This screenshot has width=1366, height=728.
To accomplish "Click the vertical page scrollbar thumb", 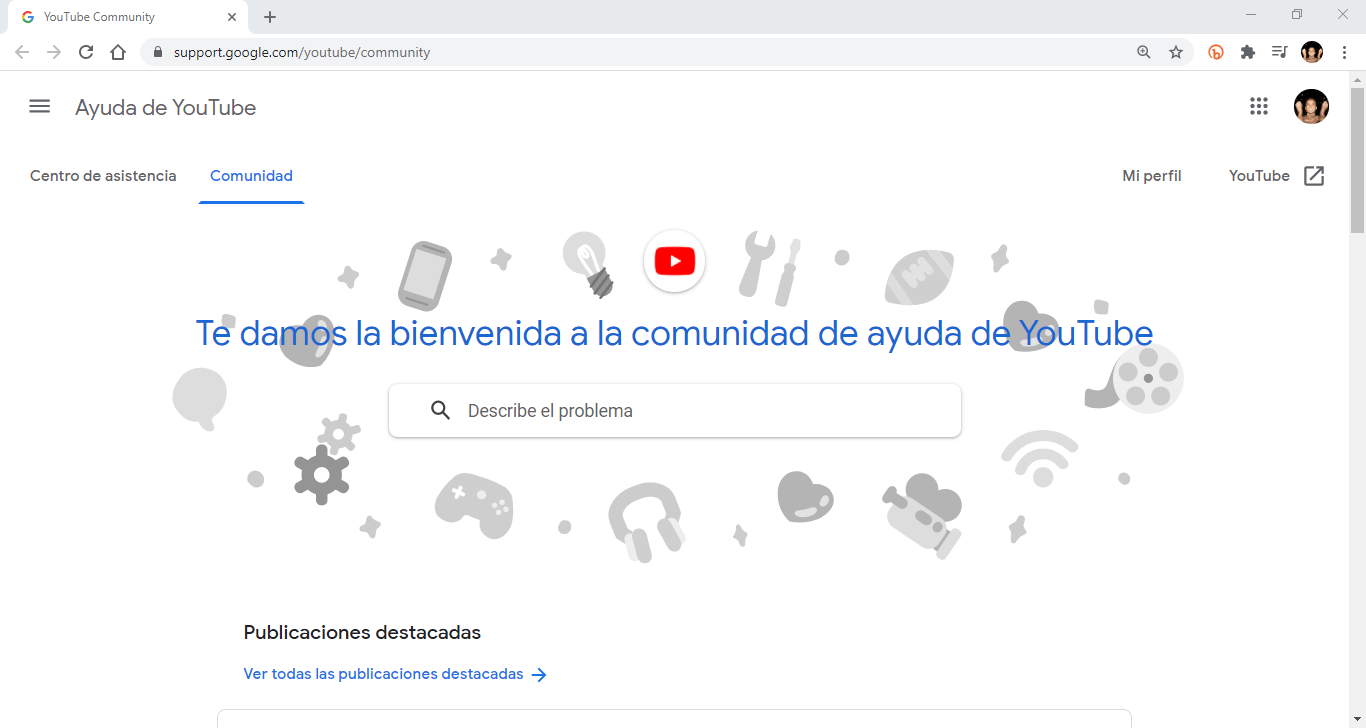I will [1357, 160].
